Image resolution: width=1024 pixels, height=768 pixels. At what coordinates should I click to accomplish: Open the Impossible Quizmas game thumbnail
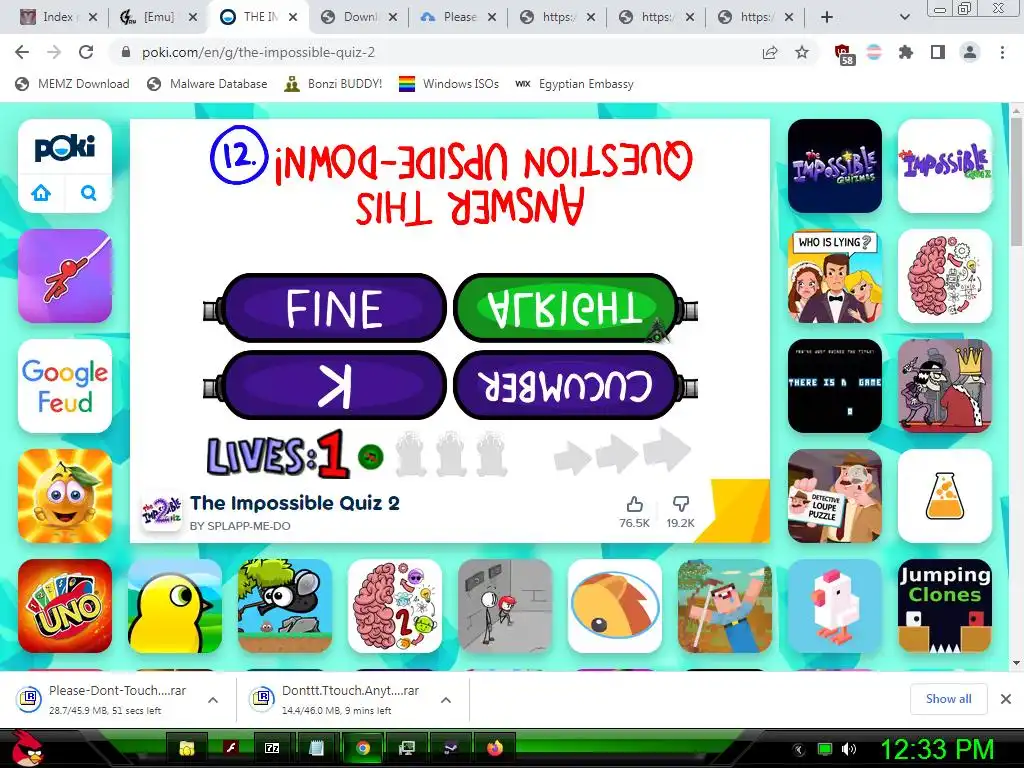pyautogui.click(x=835, y=166)
